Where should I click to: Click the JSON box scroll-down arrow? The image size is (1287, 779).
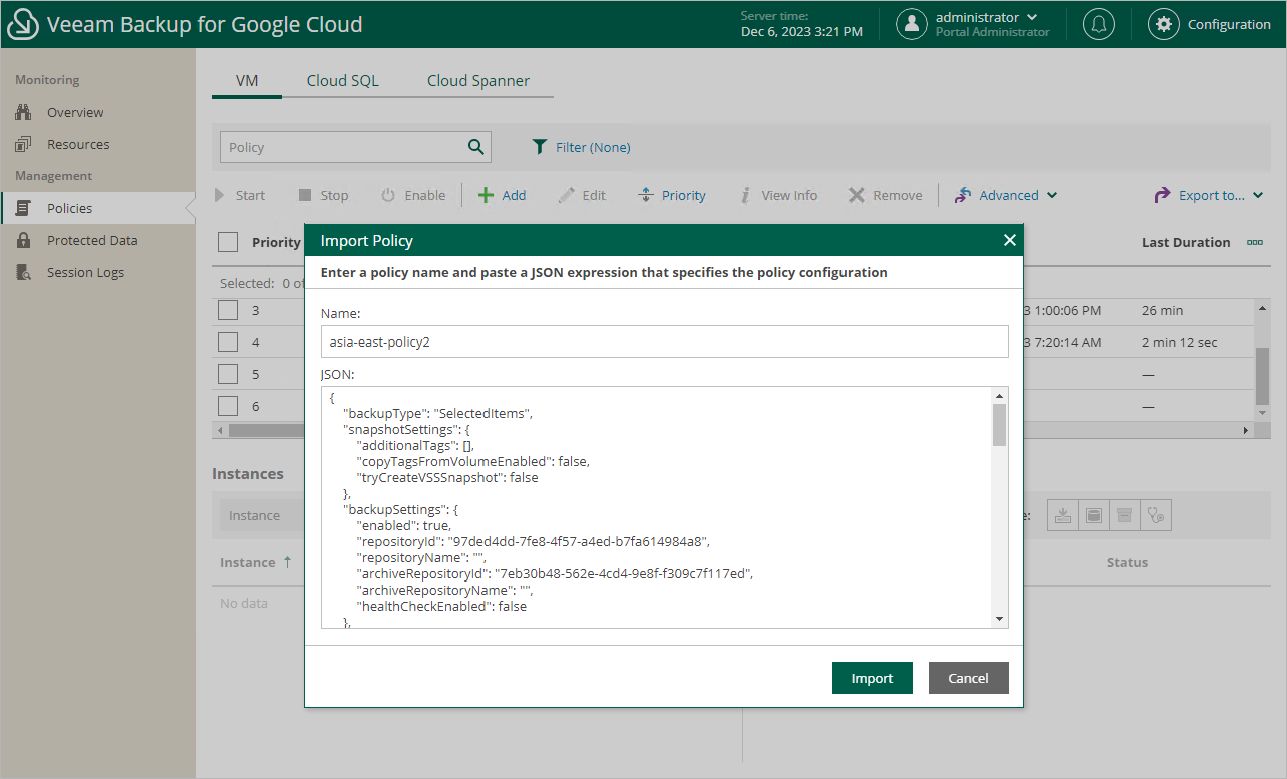(x=999, y=620)
